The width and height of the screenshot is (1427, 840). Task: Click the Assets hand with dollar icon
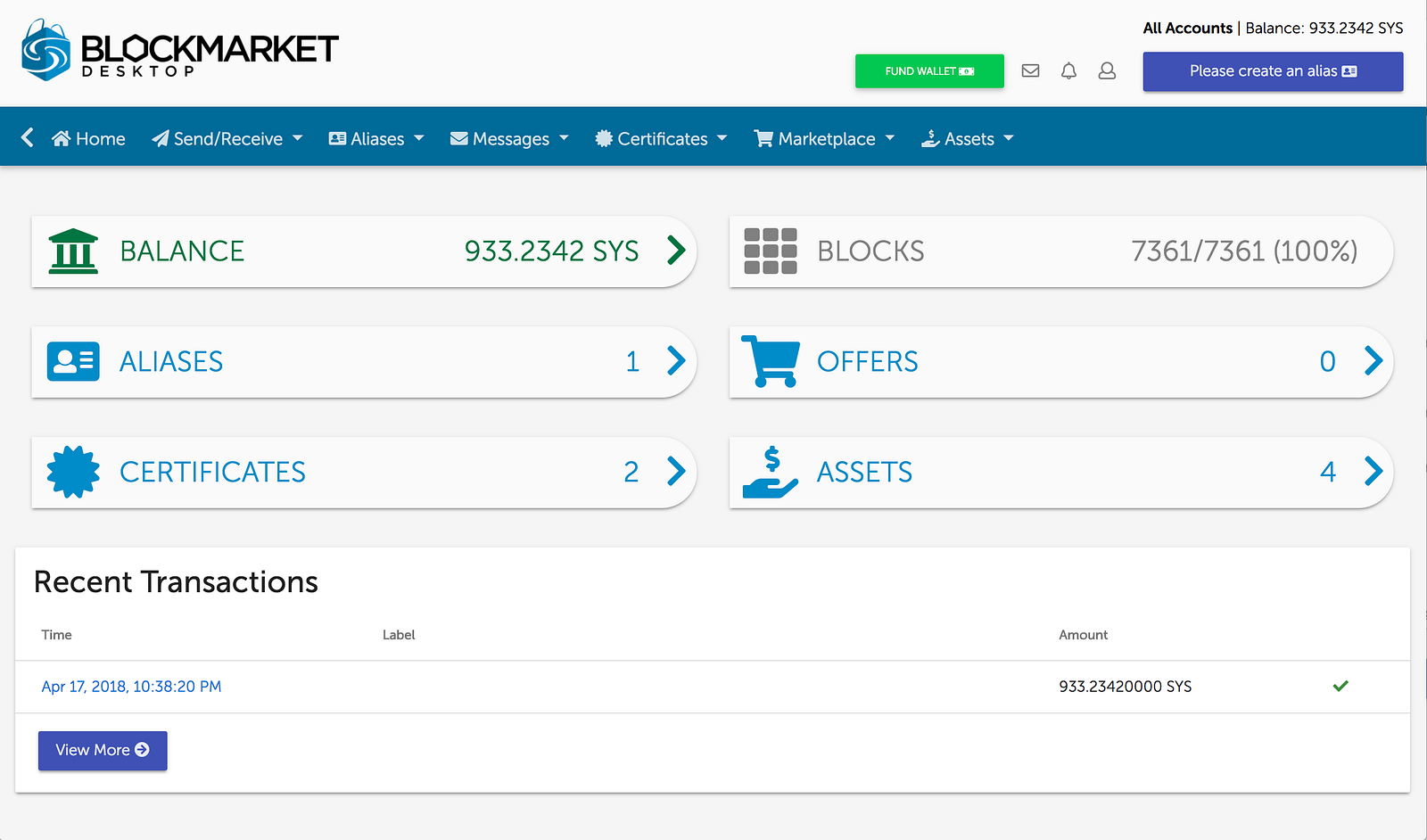coord(771,472)
